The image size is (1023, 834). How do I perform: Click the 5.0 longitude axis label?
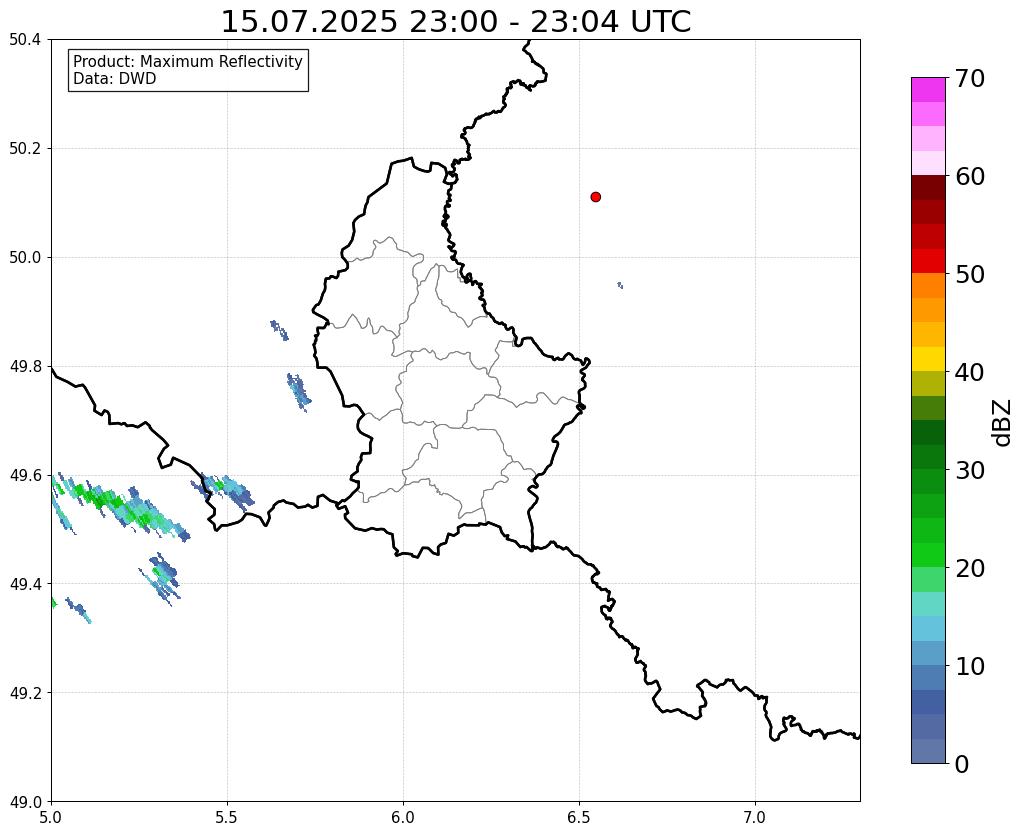51,818
